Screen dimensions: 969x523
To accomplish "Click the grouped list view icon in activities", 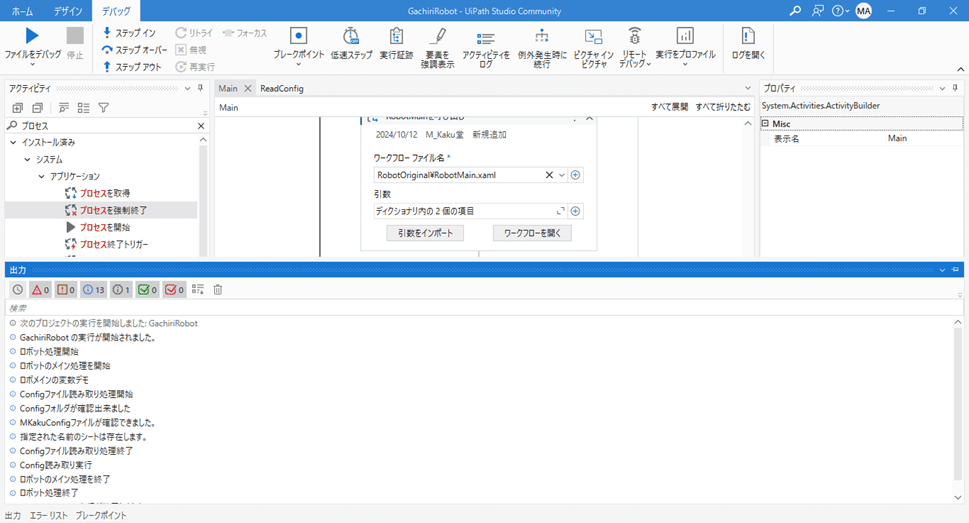I will 83,108.
